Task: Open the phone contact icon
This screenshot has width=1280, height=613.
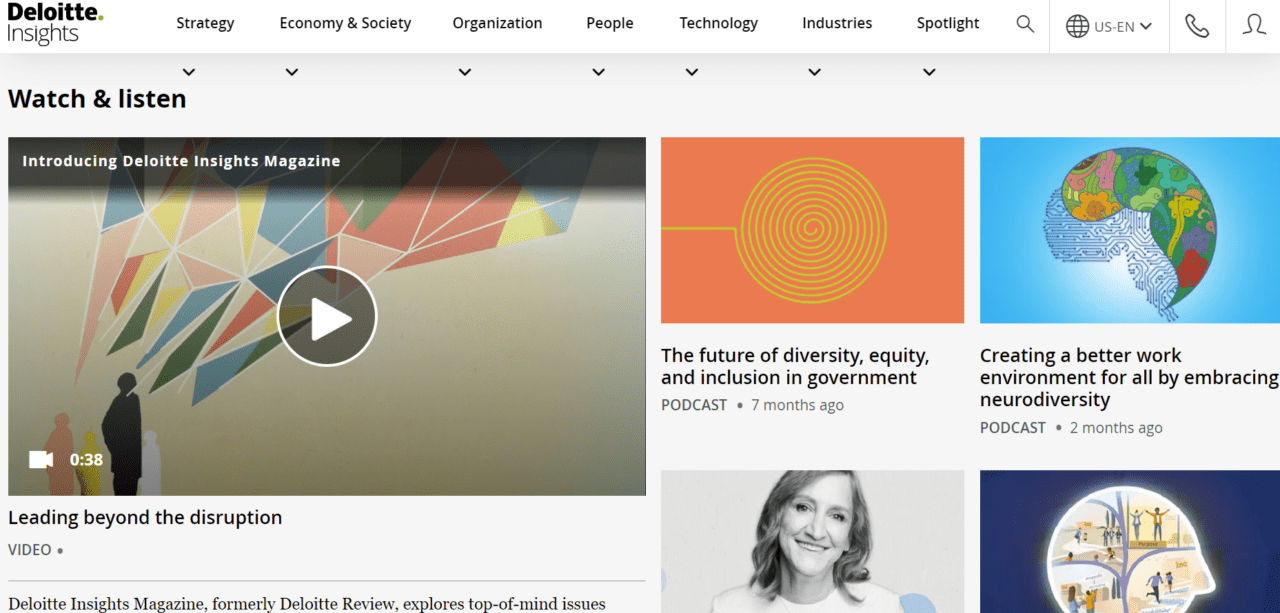Action: pyautogui.click(x=1196, y=26)
